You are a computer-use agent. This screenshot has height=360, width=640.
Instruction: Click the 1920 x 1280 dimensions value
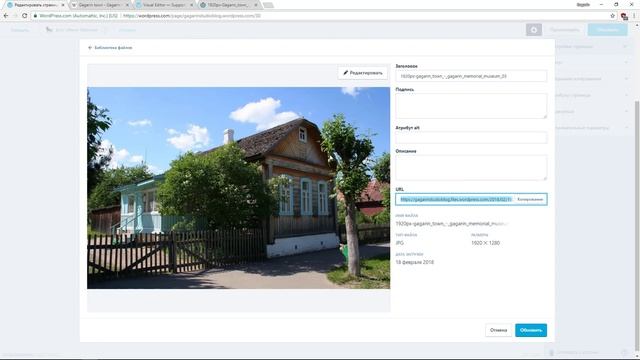(485, 243)
